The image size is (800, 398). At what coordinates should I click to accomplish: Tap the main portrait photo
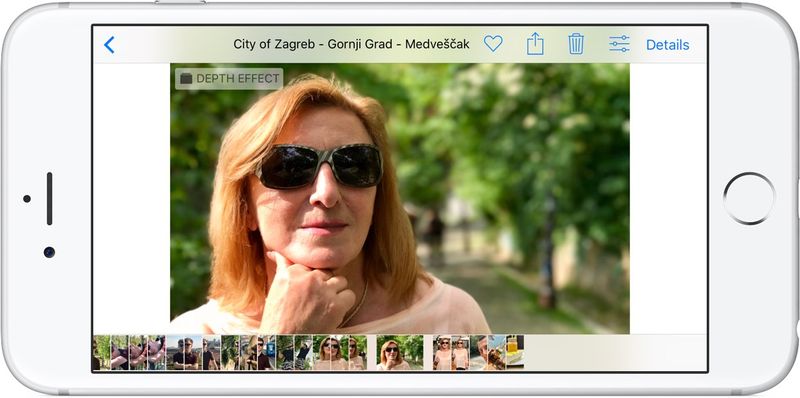(399, 198)
